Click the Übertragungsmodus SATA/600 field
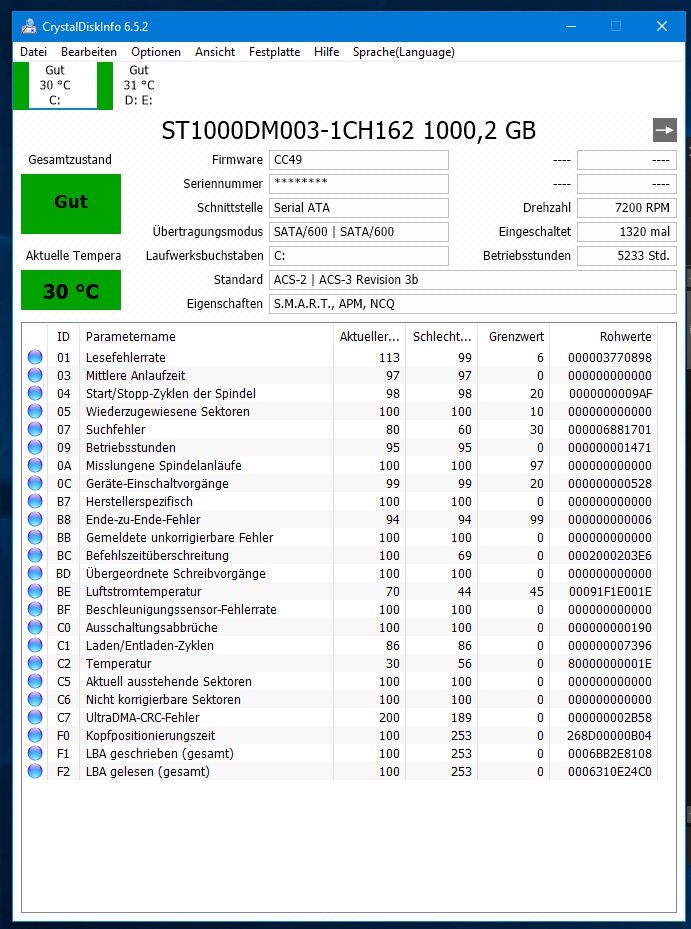This screenshot has height=929, width=691. click(x=359, y=232)
